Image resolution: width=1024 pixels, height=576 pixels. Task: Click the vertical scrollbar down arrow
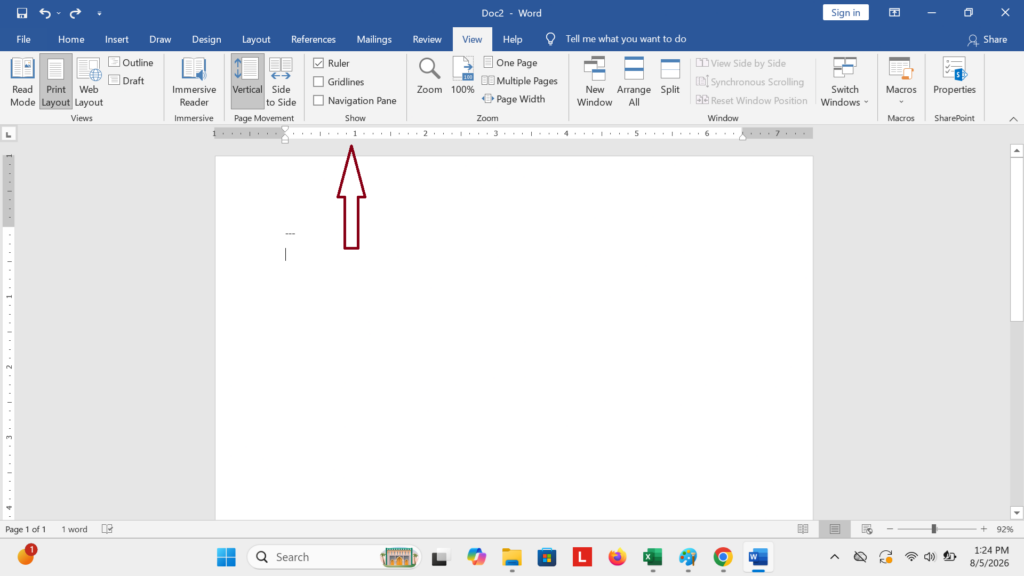point(1016,513)
